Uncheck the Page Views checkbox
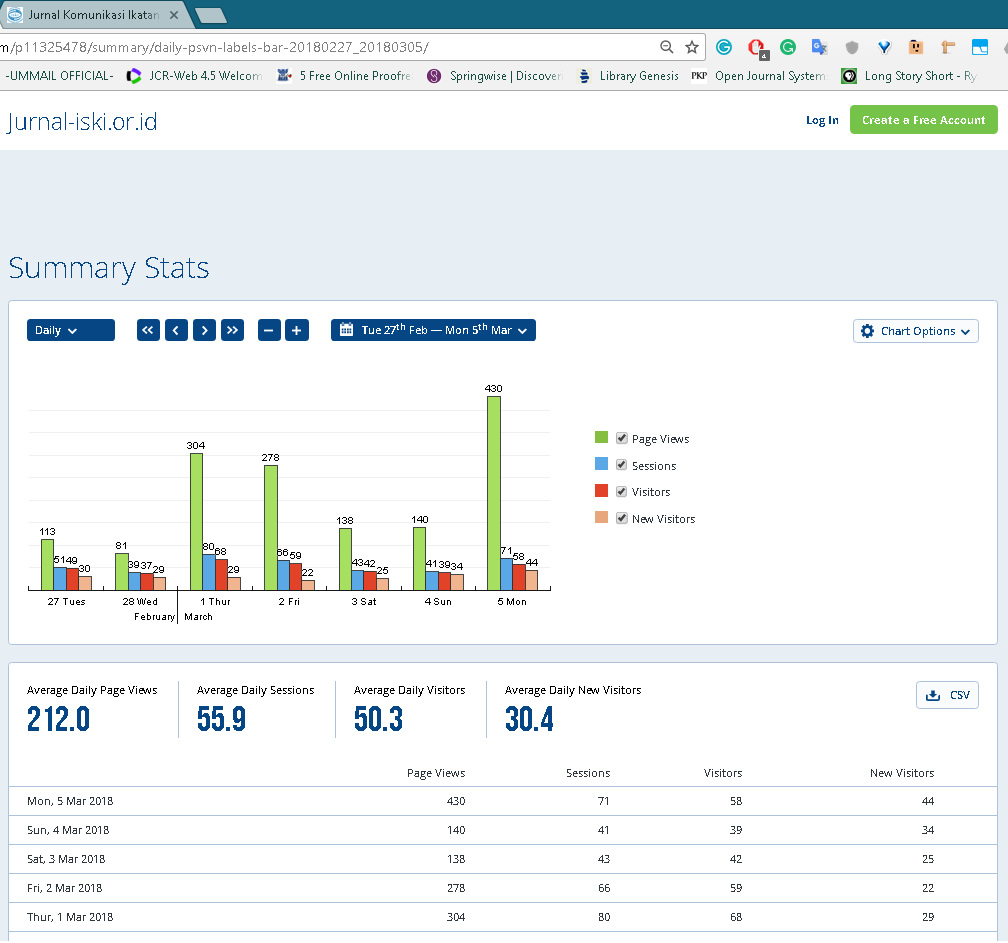This screenshot has height=943, width=1008. pyautogui.click(x=622, y=438)
